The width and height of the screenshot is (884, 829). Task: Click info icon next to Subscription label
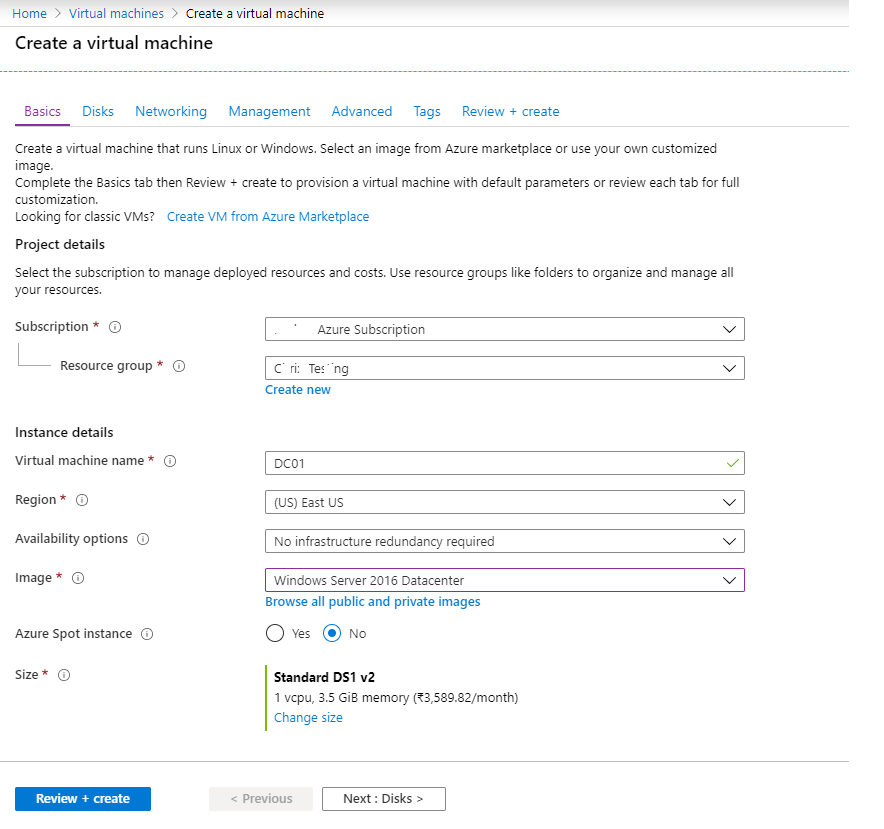(x=115, y=327)
